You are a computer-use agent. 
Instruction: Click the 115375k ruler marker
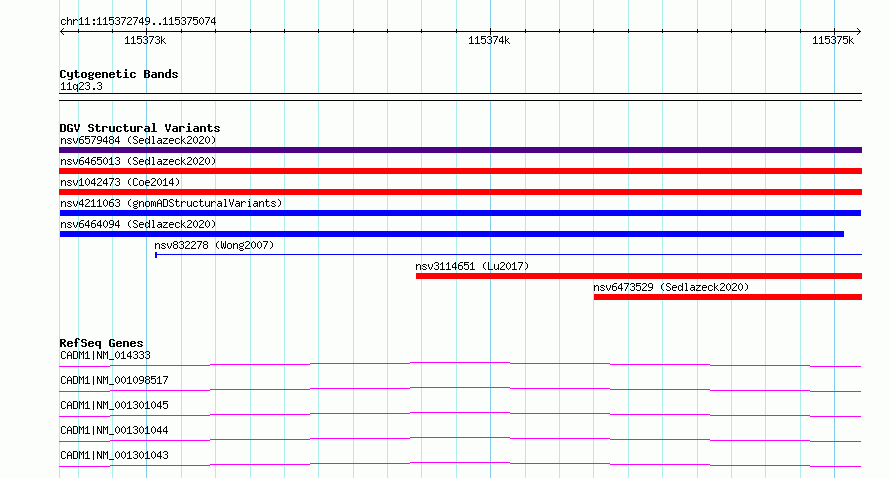tap(833, 40)
